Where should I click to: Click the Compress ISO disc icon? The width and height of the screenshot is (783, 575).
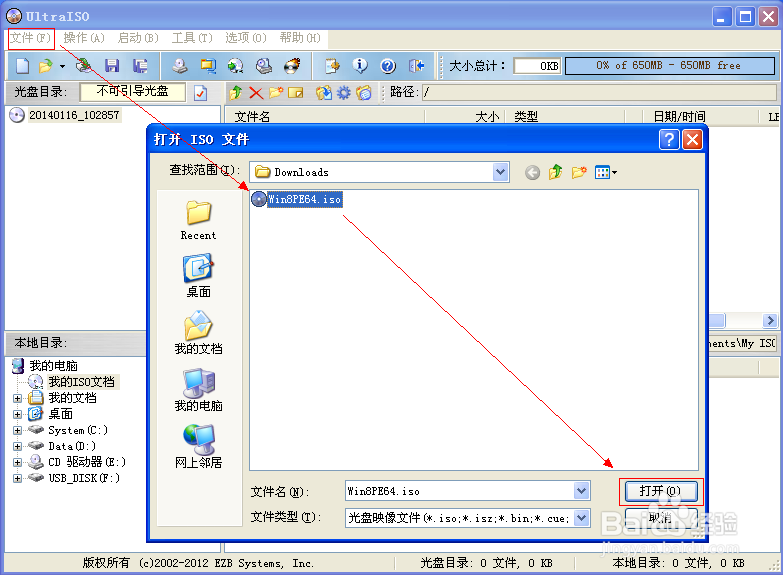(236, 65)
